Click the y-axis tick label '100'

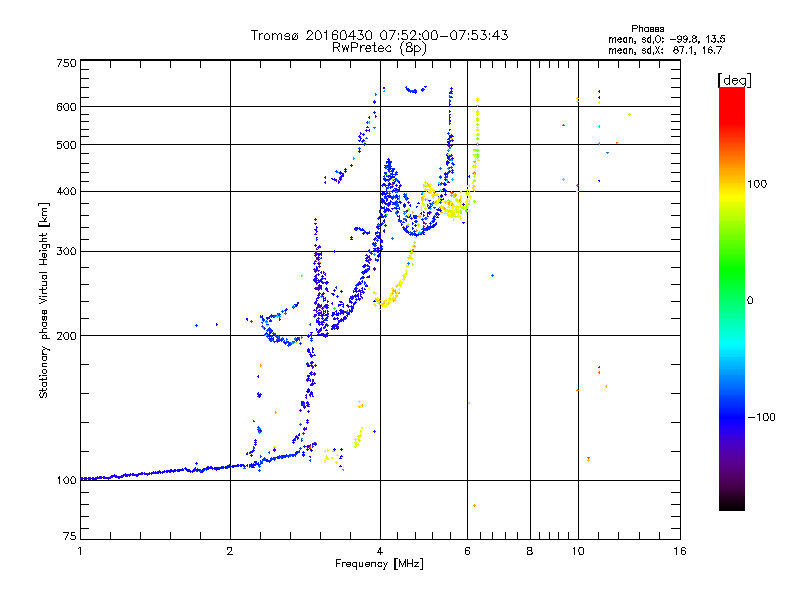[66, 481]
